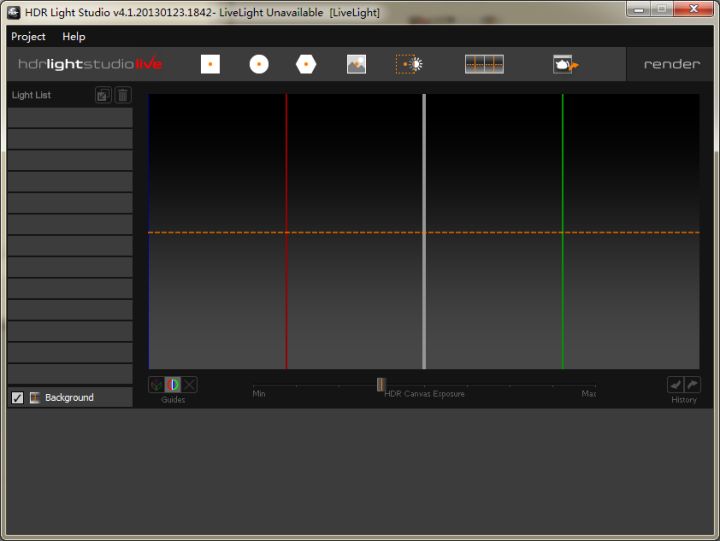
Task: Maximize the HDR Light Studio window
Action: [662, 9]
